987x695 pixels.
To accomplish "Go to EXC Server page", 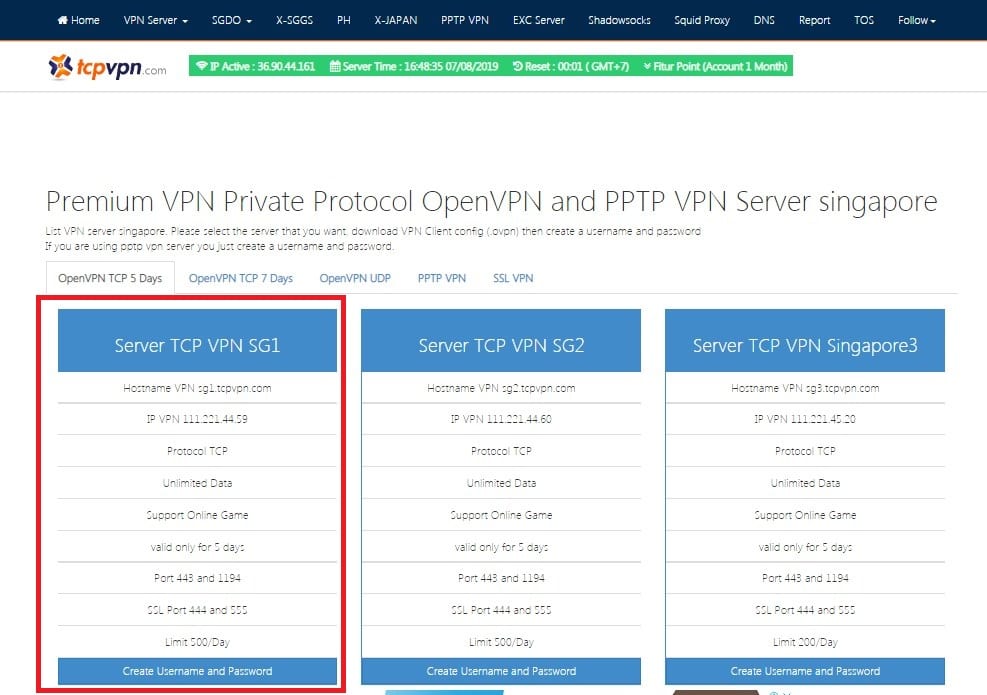I will [539, 20].
